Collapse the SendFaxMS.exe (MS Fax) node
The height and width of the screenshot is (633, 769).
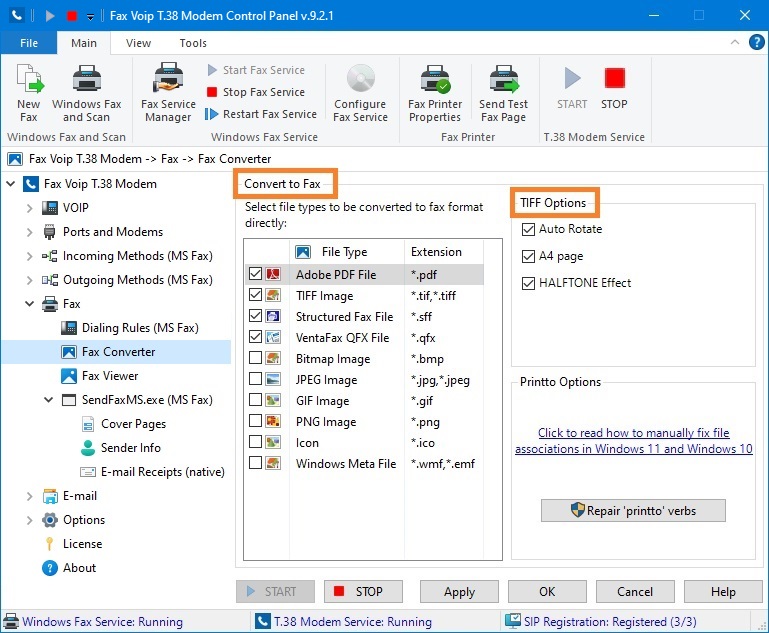tap(49, 400)
